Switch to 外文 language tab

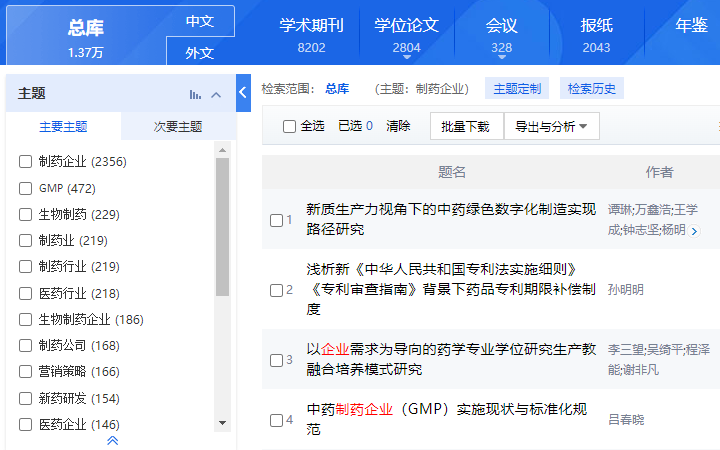[200, 52]
